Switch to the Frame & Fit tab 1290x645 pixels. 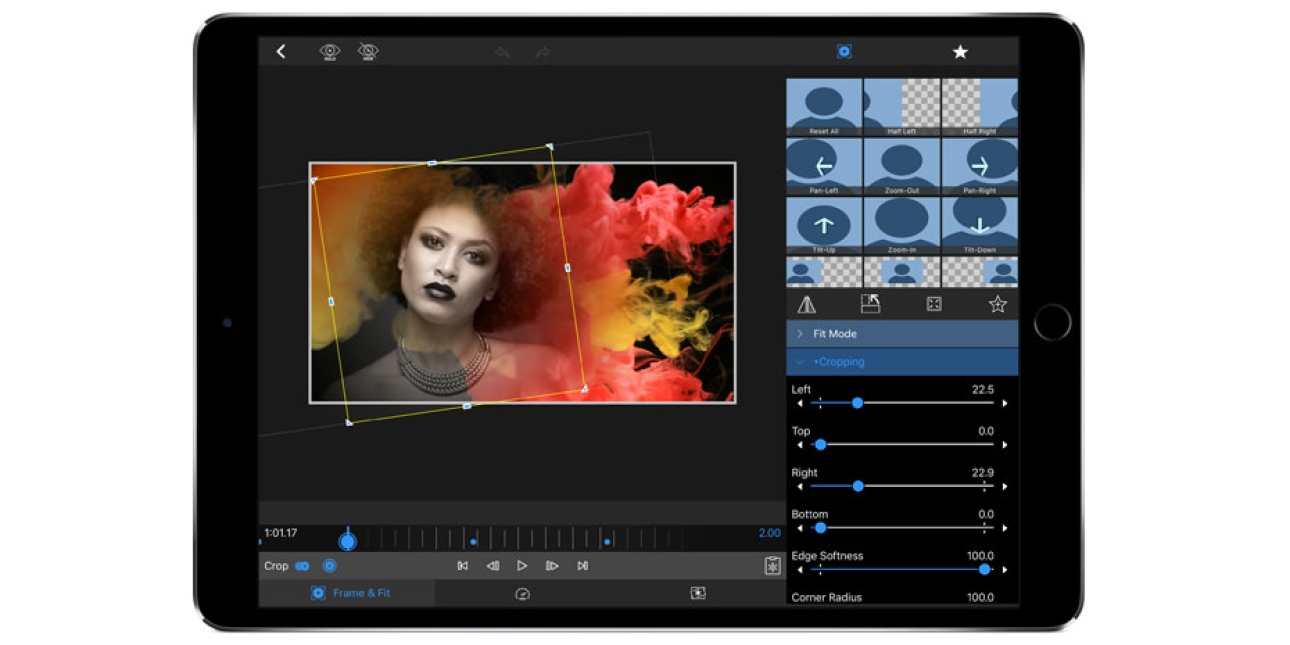[348, 593]
